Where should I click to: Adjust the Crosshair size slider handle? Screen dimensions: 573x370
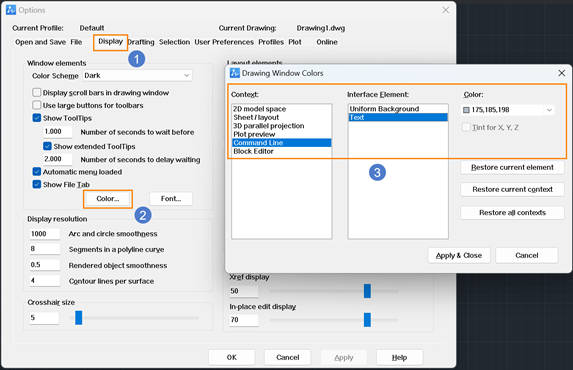coord(79,318)
